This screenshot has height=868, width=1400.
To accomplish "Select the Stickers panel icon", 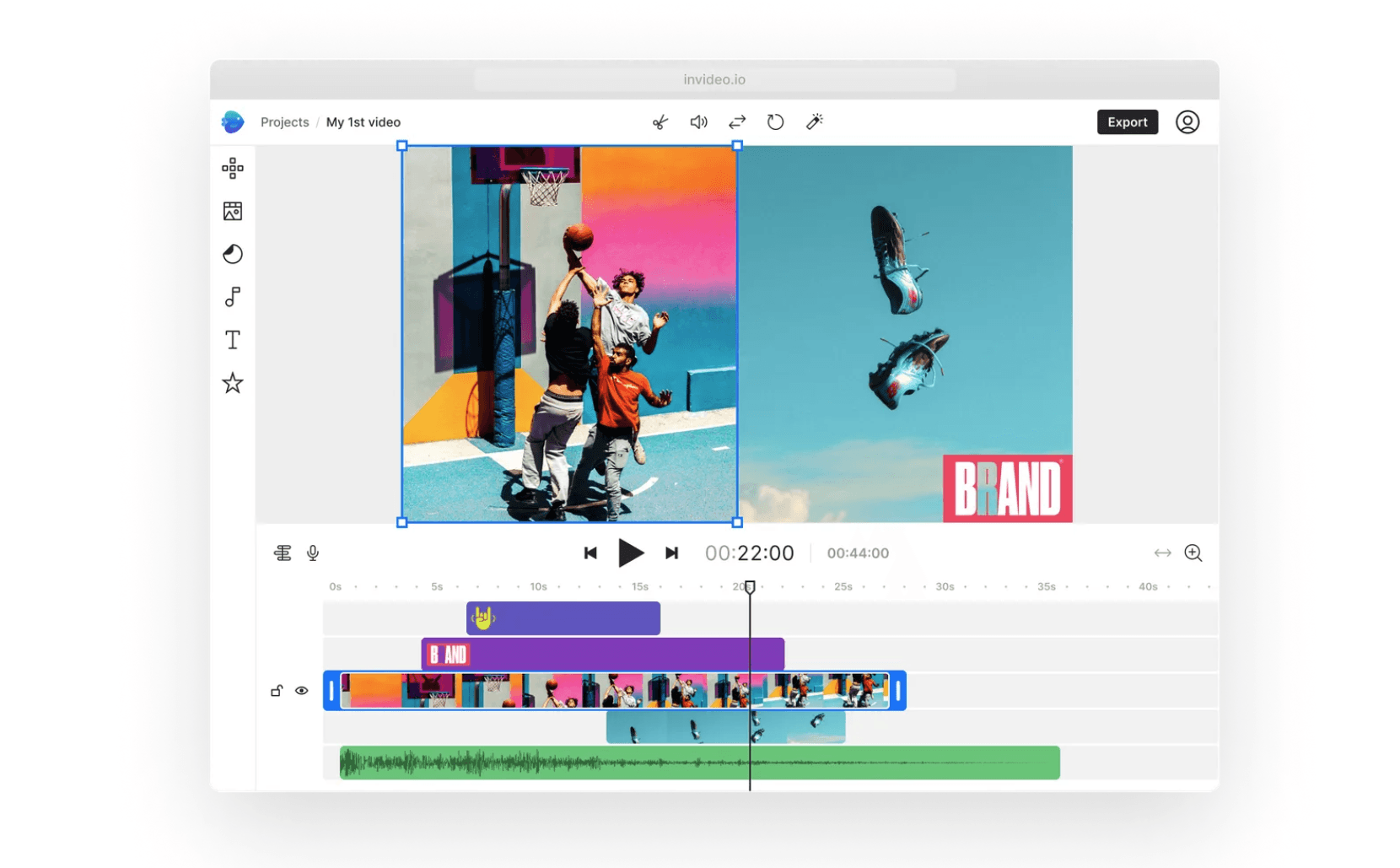I will tap(232, 254).
